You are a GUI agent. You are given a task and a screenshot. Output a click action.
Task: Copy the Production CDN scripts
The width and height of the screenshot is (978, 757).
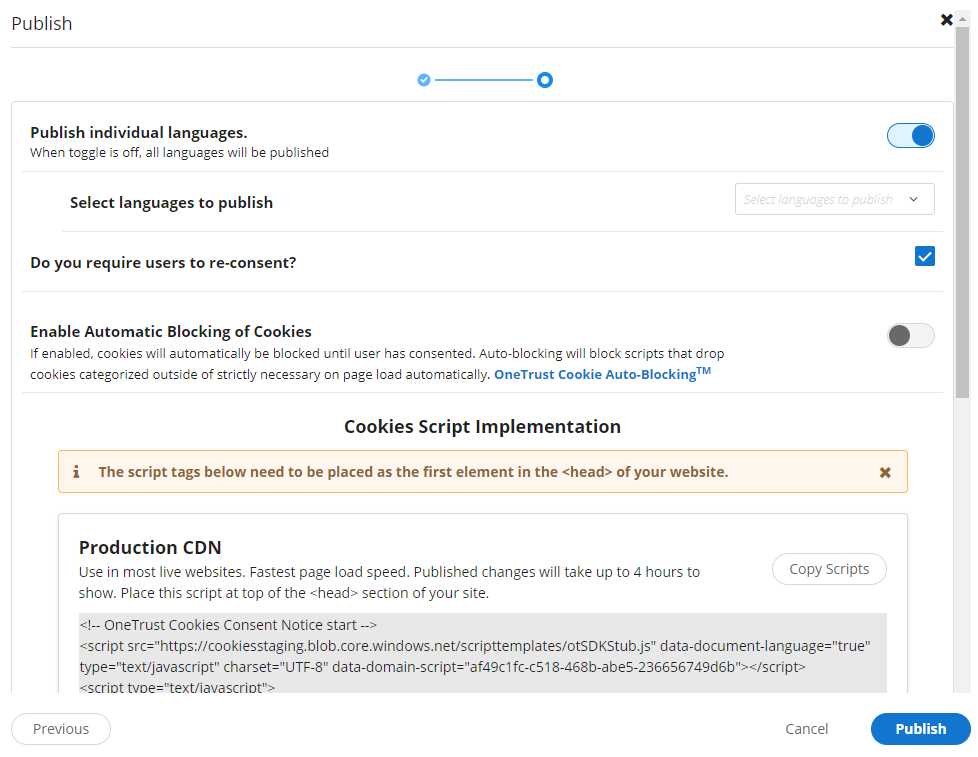point(829,569)
